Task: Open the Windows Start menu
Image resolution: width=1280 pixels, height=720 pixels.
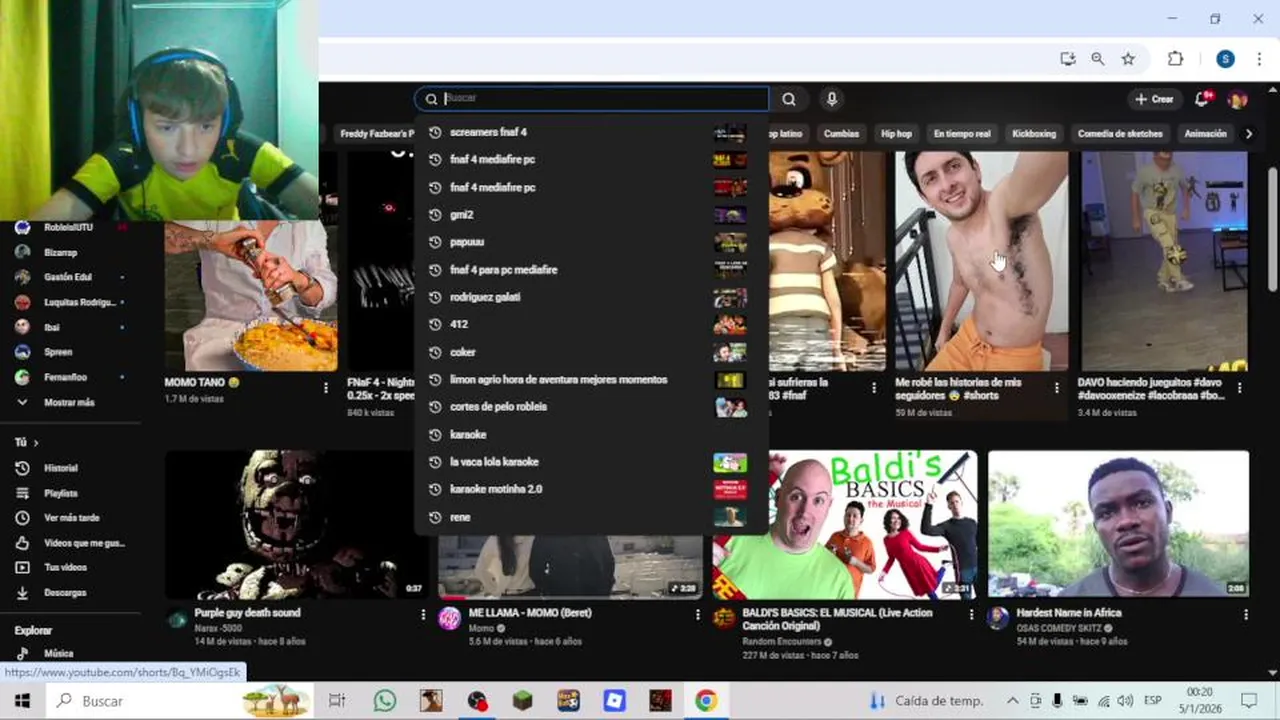Action: [x=22, y=701]
